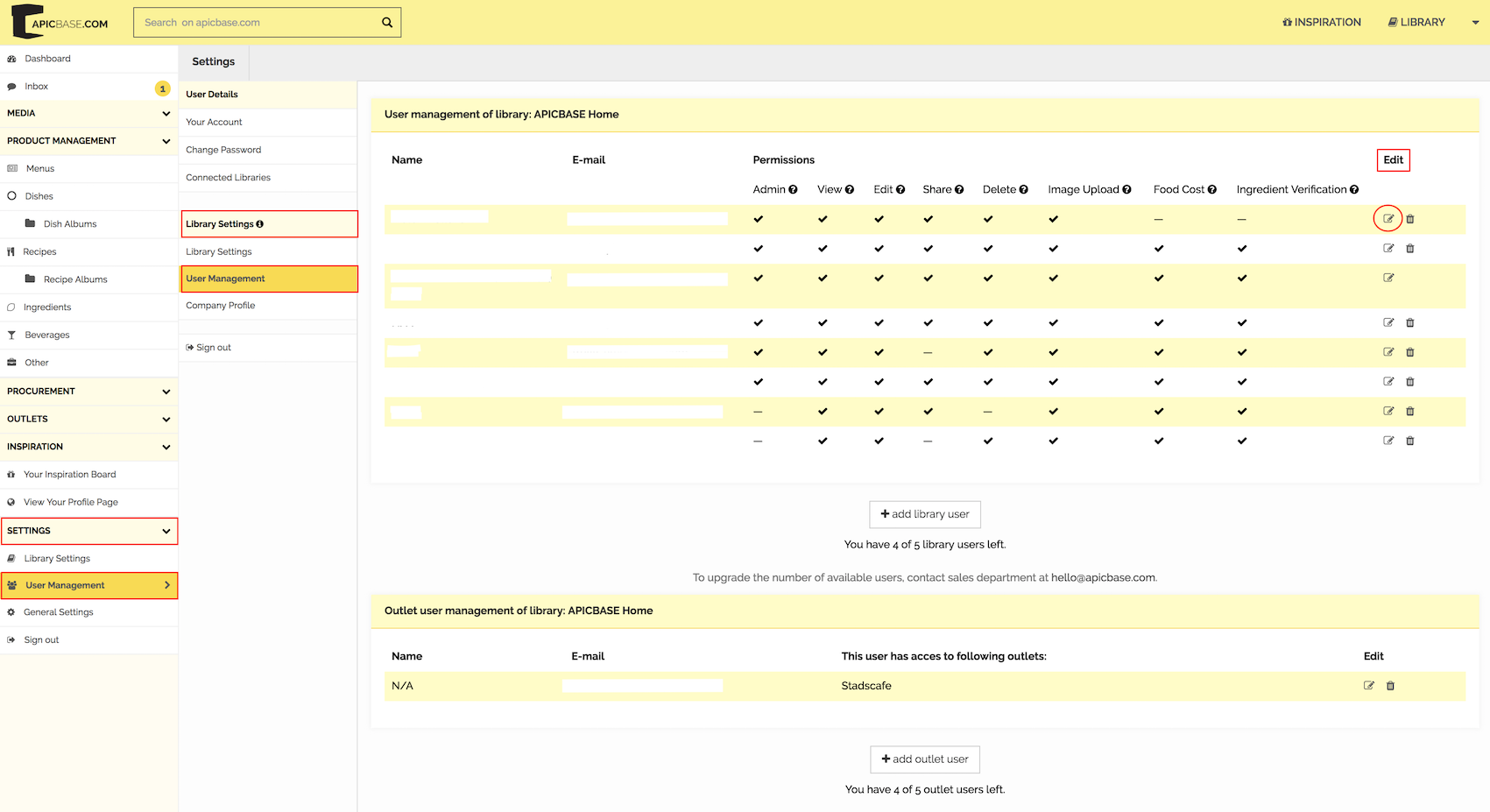
Task: Click the Share permission help icon
Action: tap(959, 189)
